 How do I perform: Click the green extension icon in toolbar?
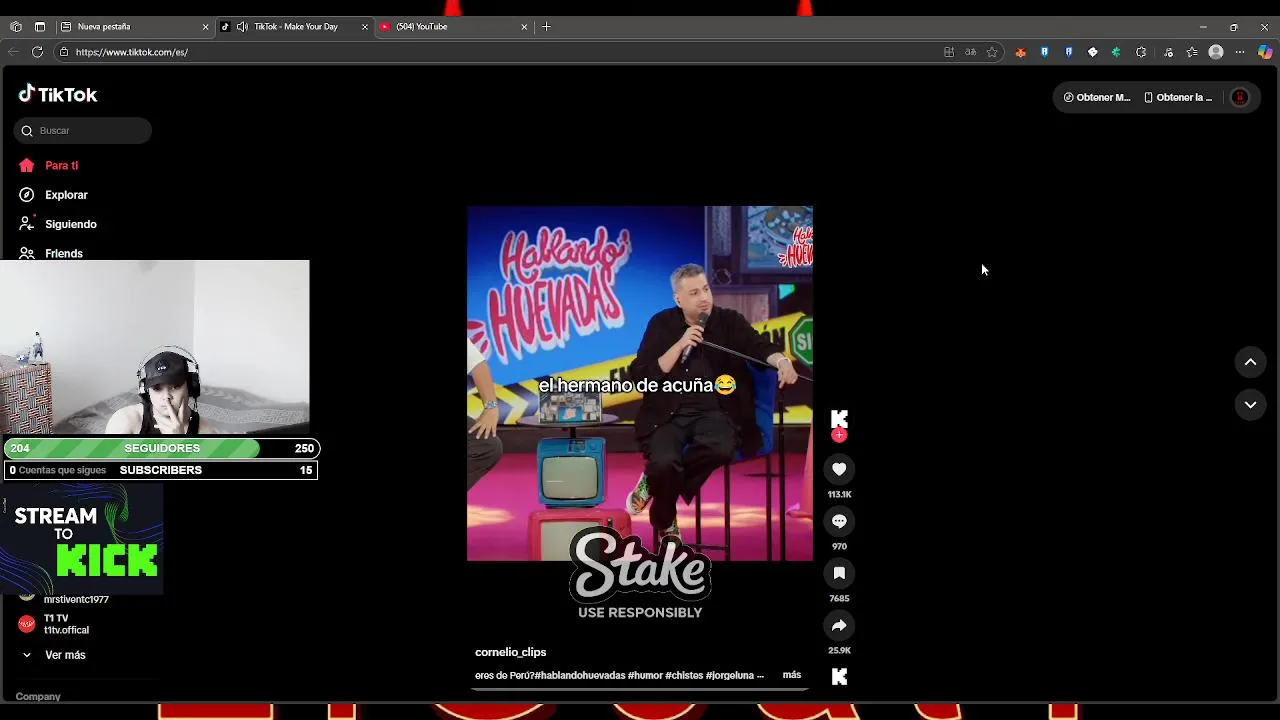click(1116, 52)
